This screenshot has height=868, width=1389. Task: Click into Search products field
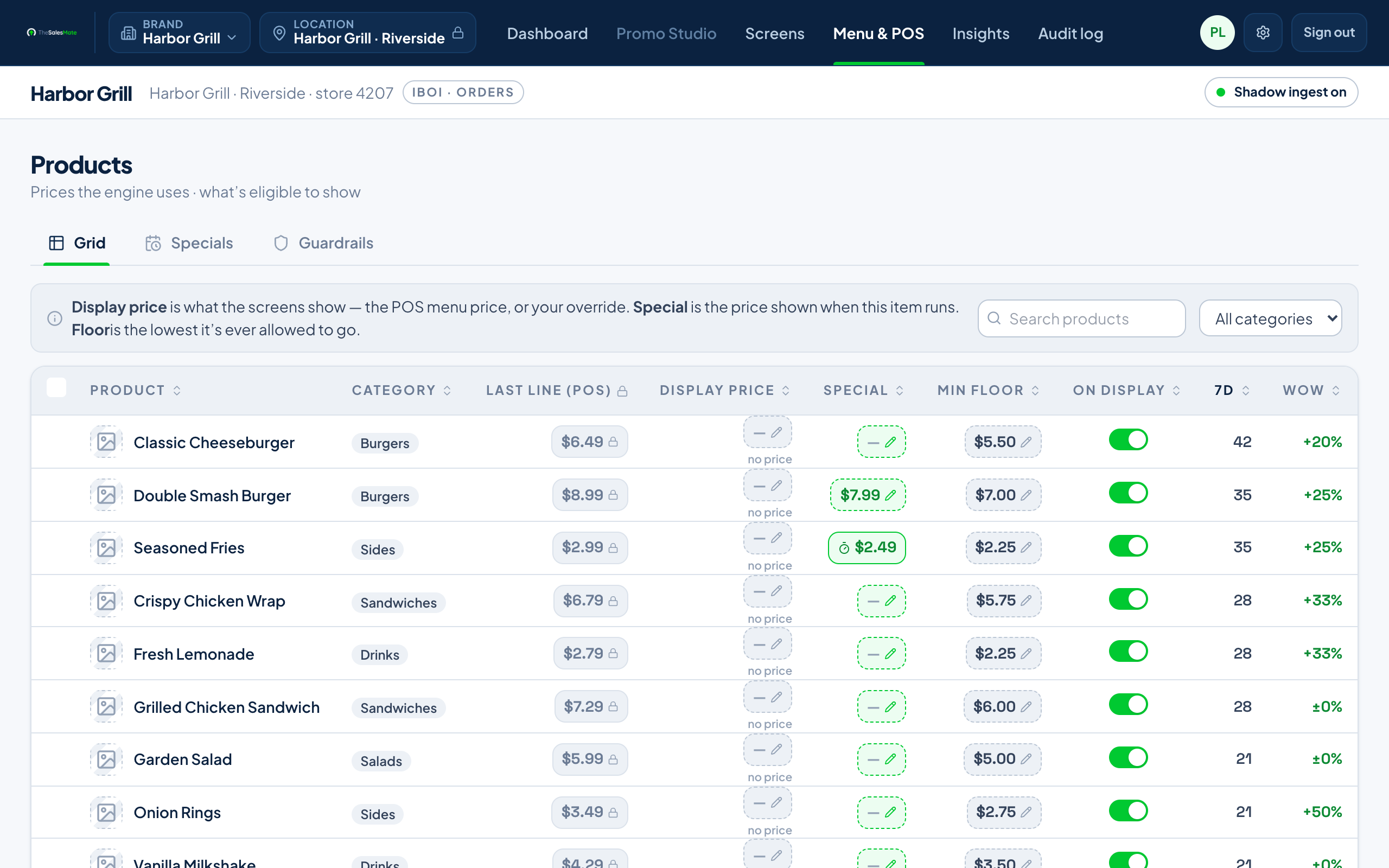pyautogui.click(x=1081, y=318)
